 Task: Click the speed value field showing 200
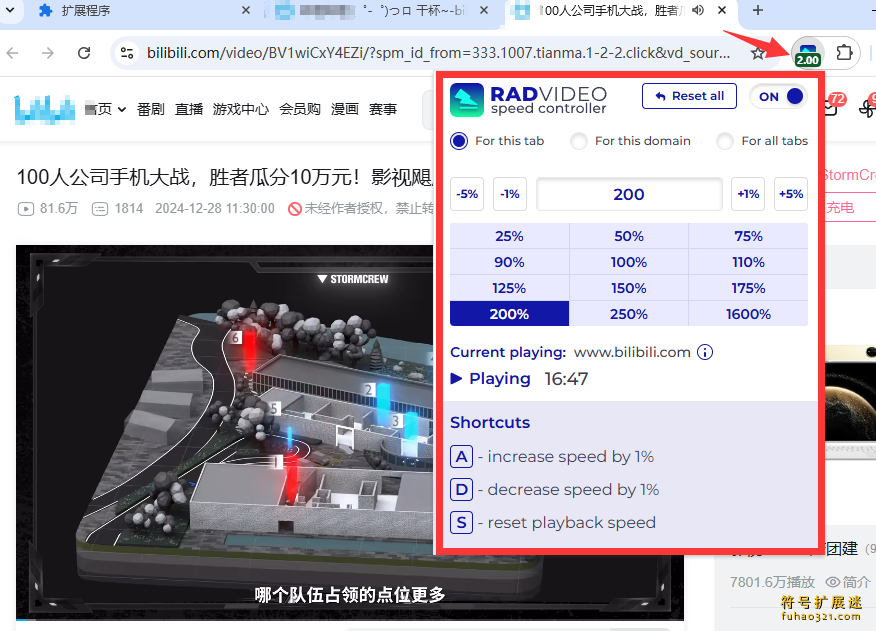coord(629,194)
